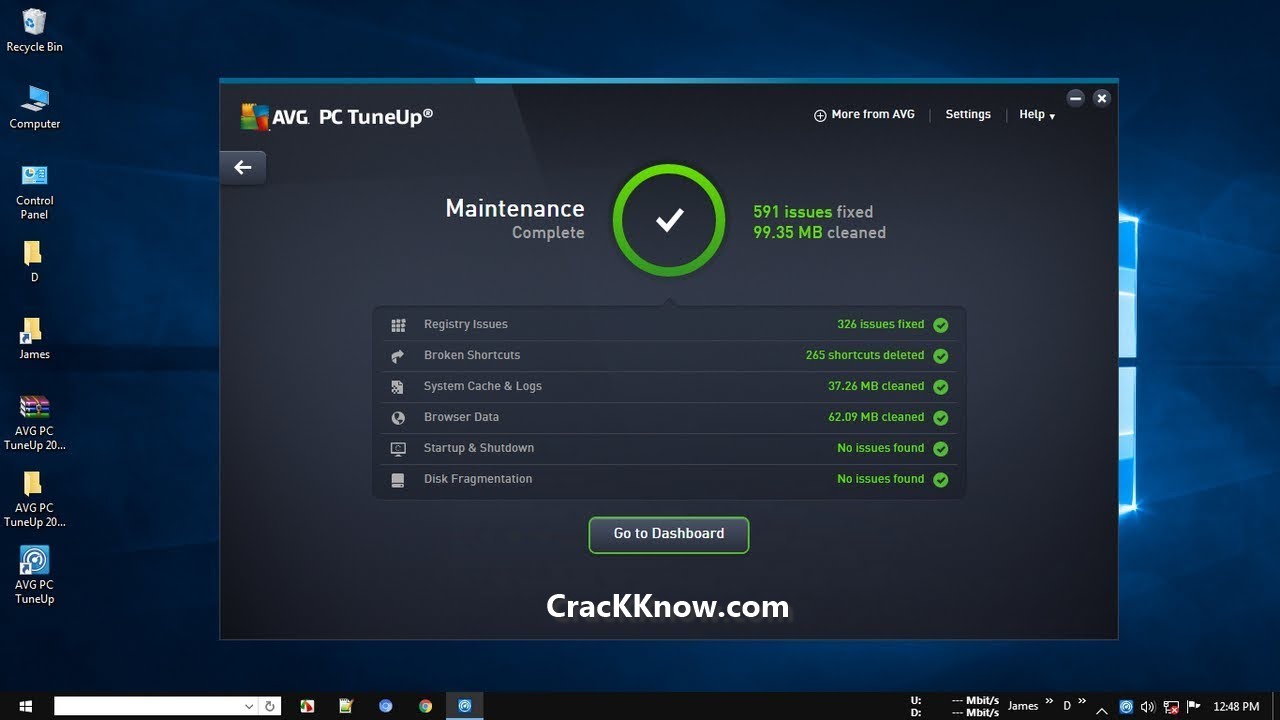Open the Recycle Bin desktop icon

(34, 30)
